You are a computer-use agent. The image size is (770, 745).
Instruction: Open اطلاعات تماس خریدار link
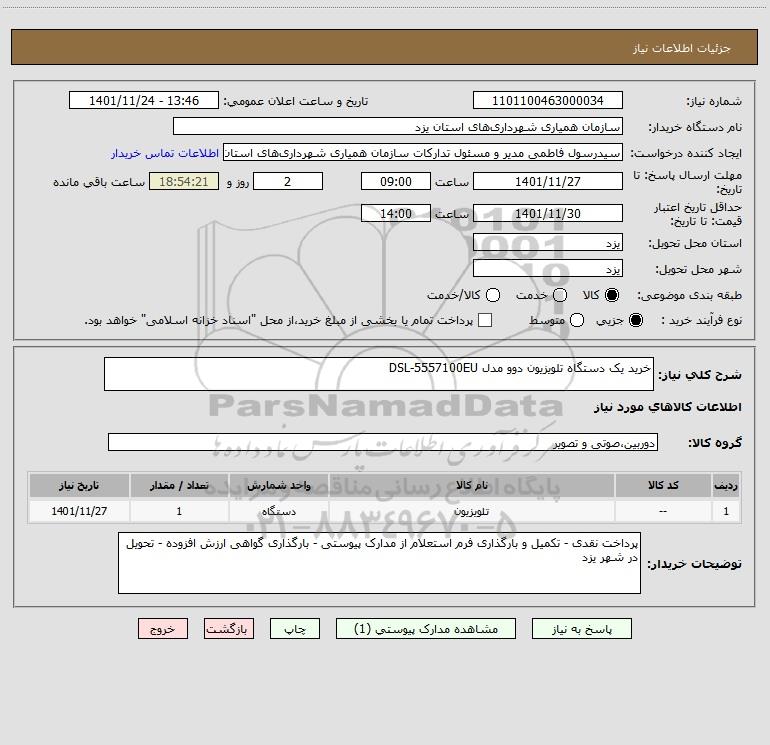[x=165, y=153]
